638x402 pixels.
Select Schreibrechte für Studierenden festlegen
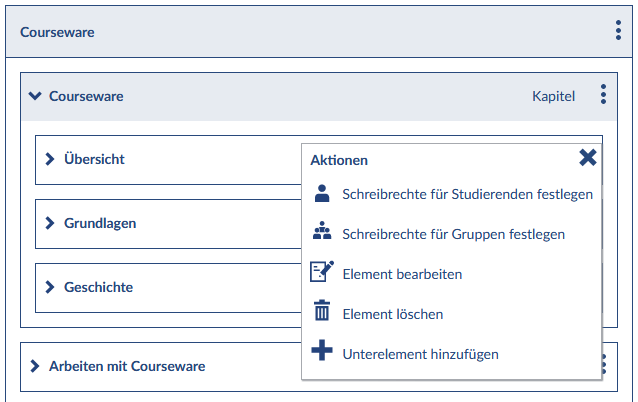click(x=467, y=194)
